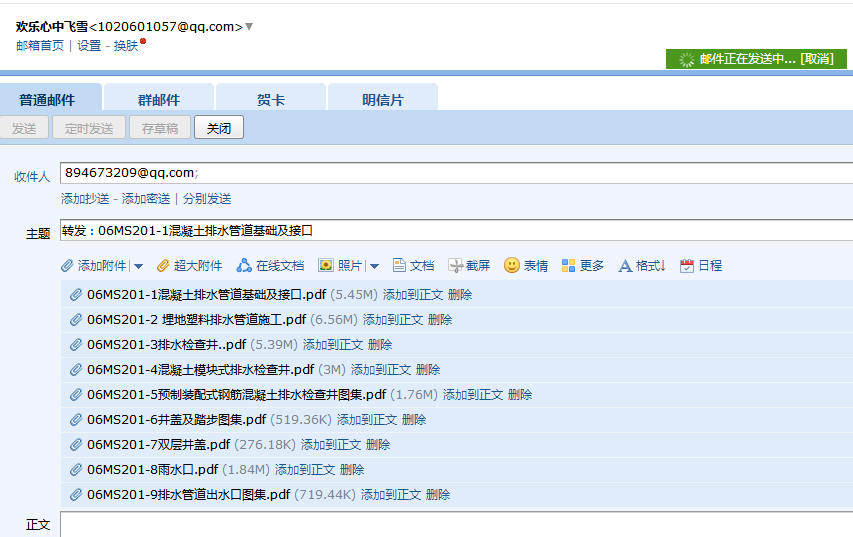The image size is (853, 537).
Task: Open the 邮箱首页 mailbox home link
Action: (x=40, y=46)
